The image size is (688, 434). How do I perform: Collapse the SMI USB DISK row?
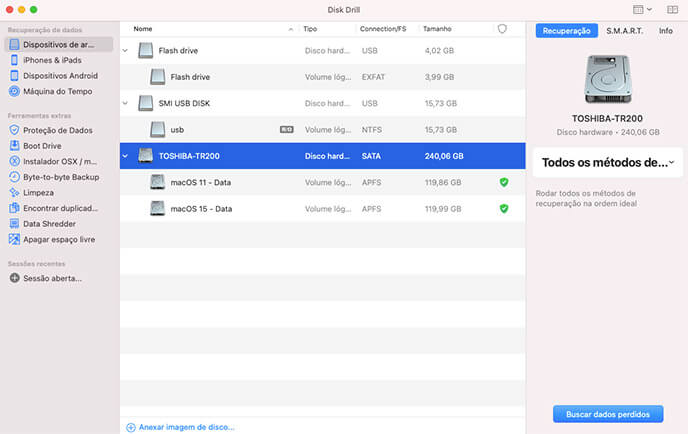[125, 103]
